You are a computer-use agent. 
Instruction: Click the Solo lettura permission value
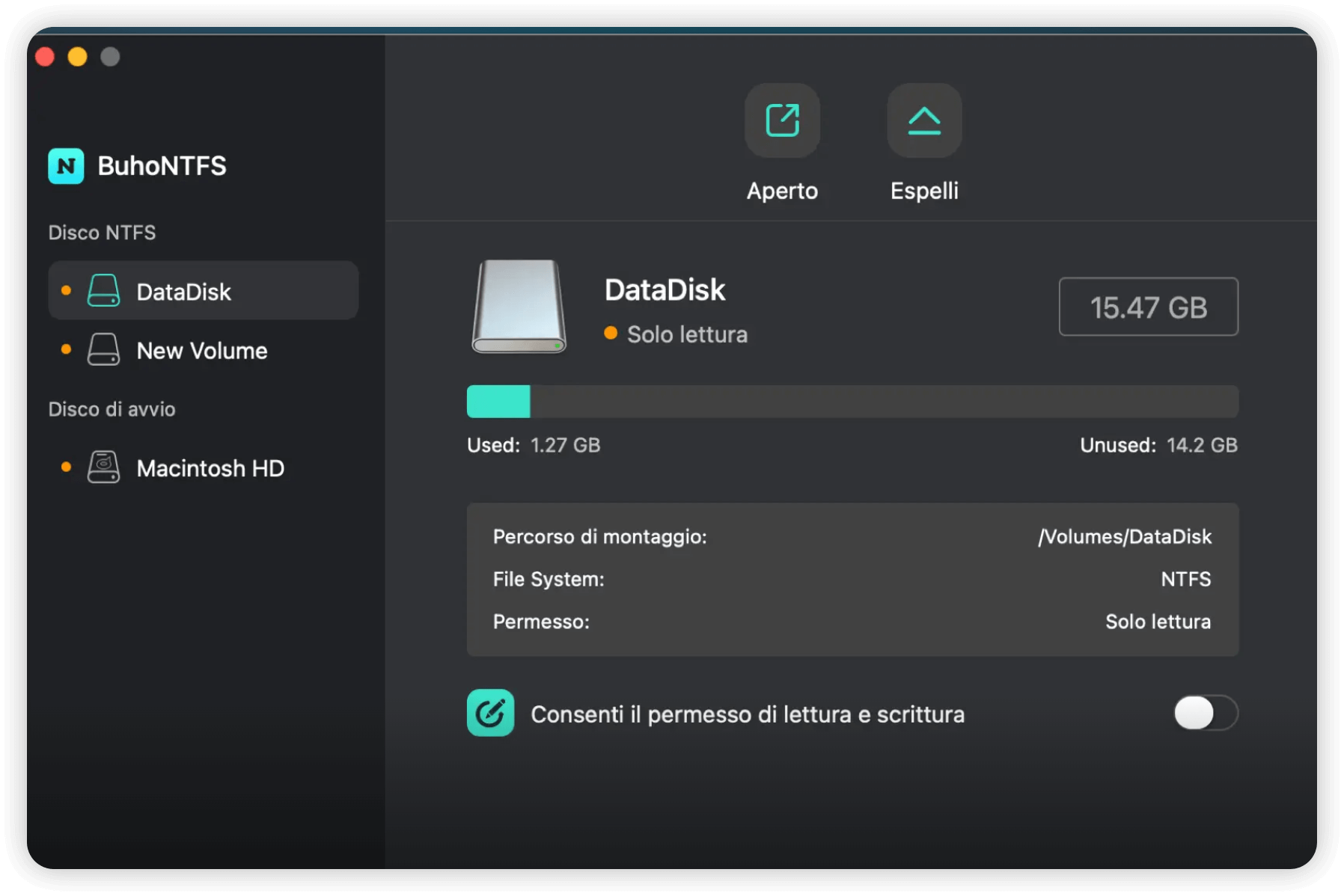1158,622
